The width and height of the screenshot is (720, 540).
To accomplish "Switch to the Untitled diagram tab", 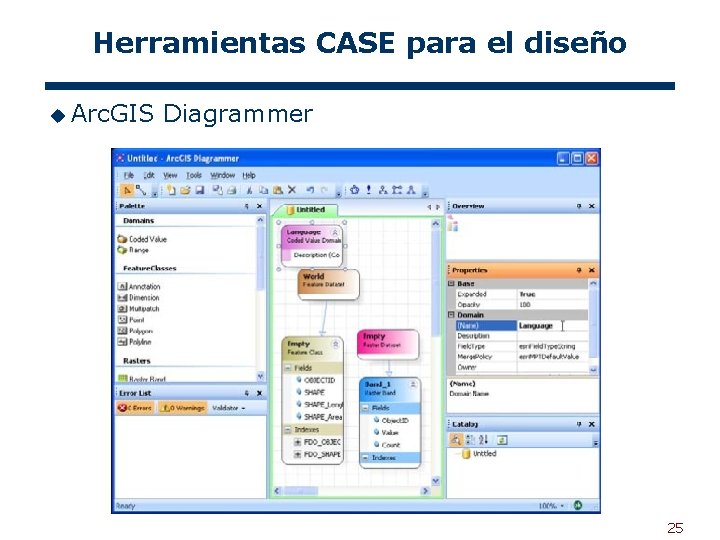I will point(306,210).
